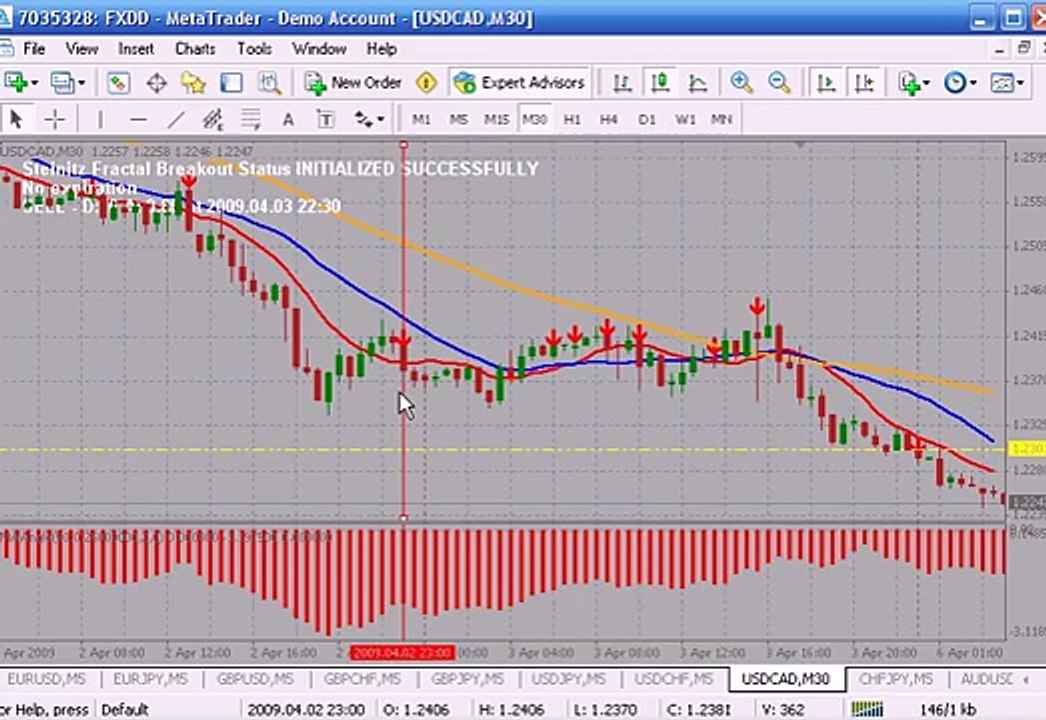Screen dimensions: 1046x720
Task: Open the File menu
Action: coord(33,49)
